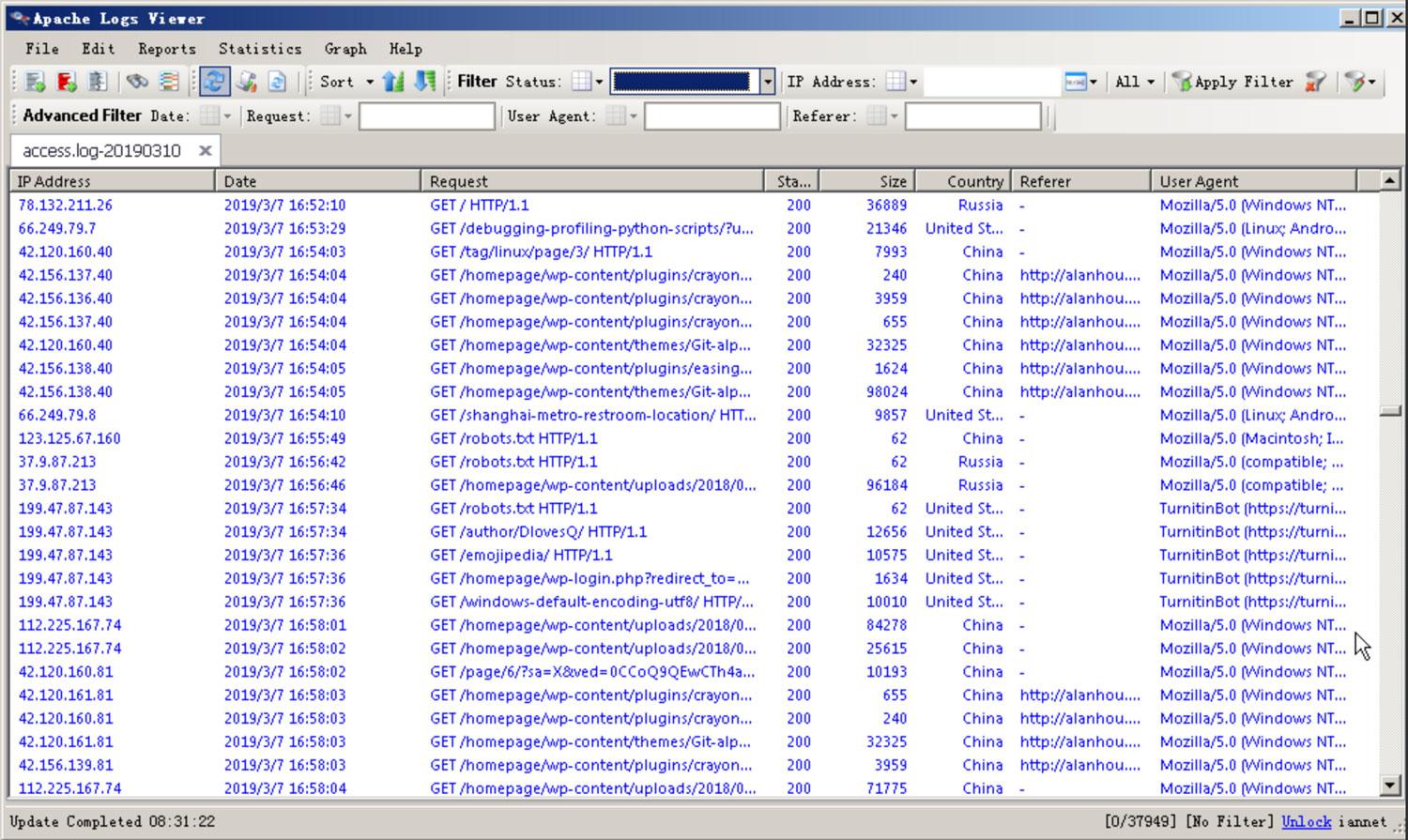Click the sort ascending blue arrow icon

[x=393, y=82]
